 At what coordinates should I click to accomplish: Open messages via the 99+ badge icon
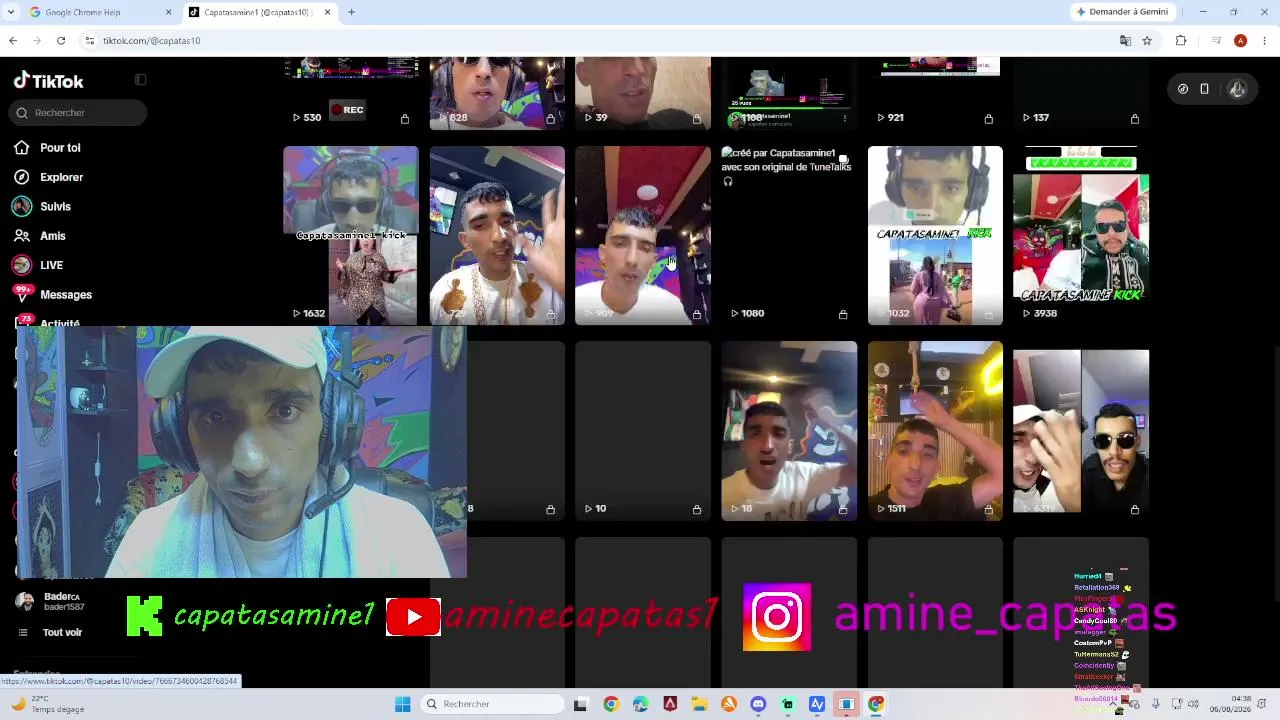coord(22,293)
